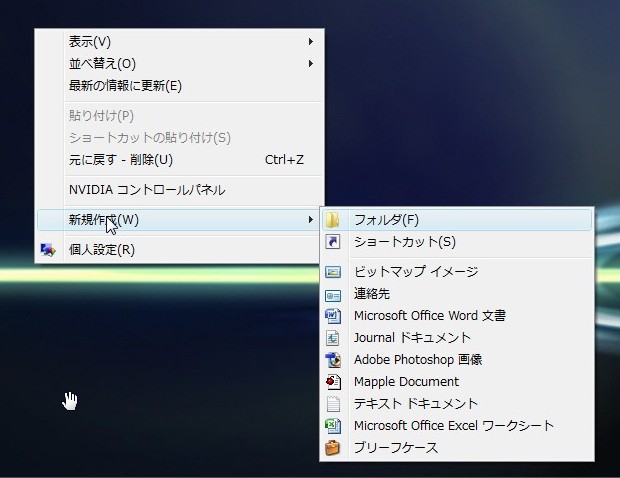The image size is (620, 478).
Task: Click the contact card icon beside 連絡先
Action: click(x=333, y=295)
